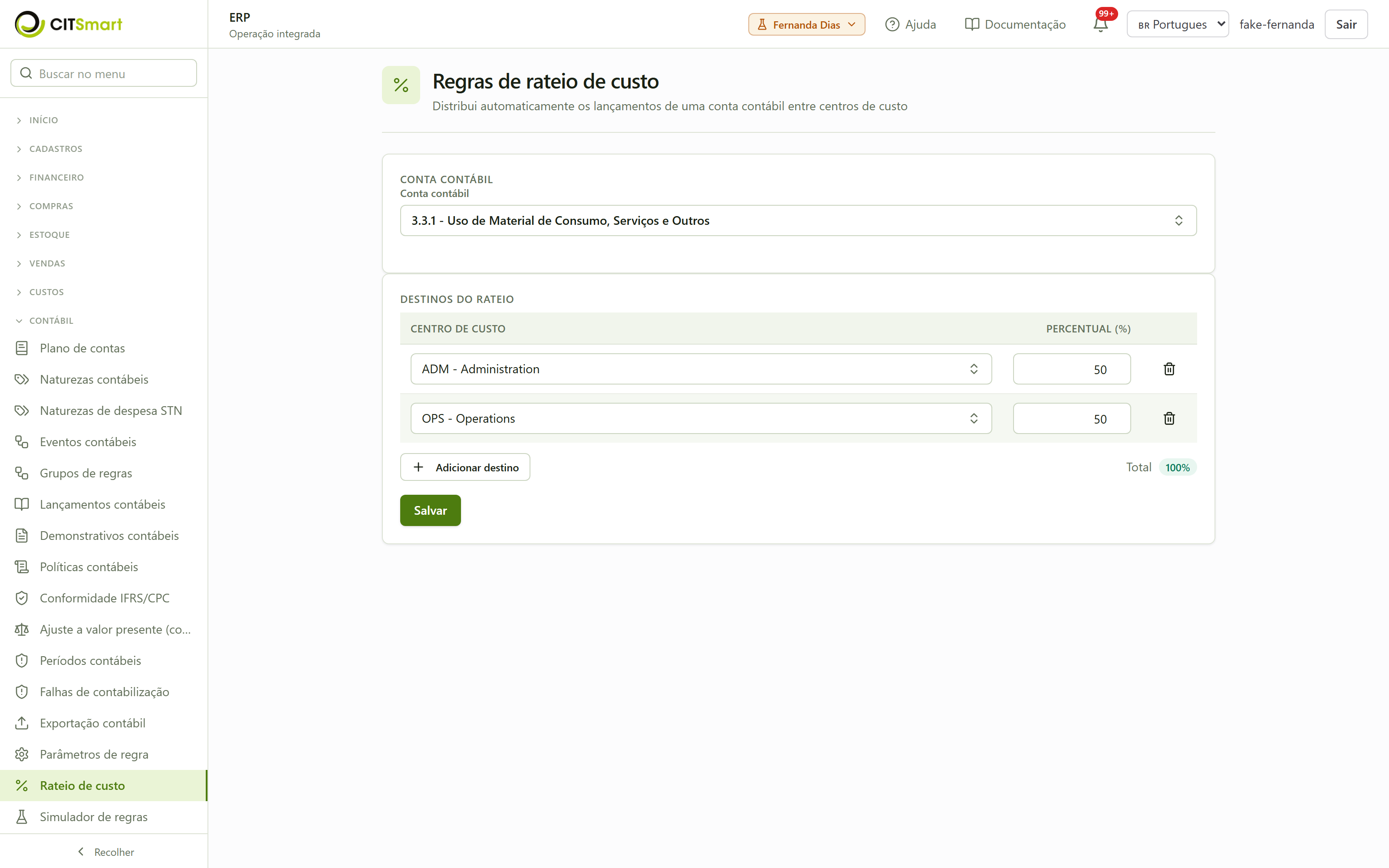The width and height of the screenshot is (1389, 868).
Task: Click the ADM percentual input field
Action: 1072,368
